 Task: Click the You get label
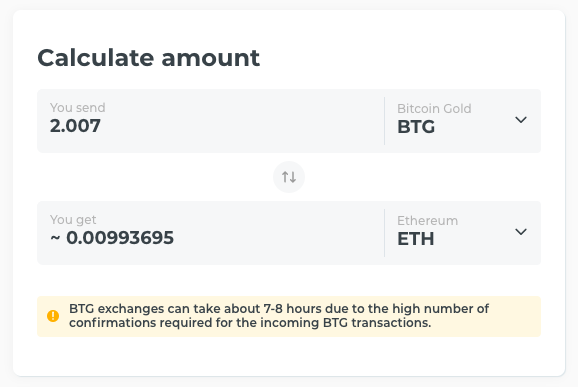point(73,220)
